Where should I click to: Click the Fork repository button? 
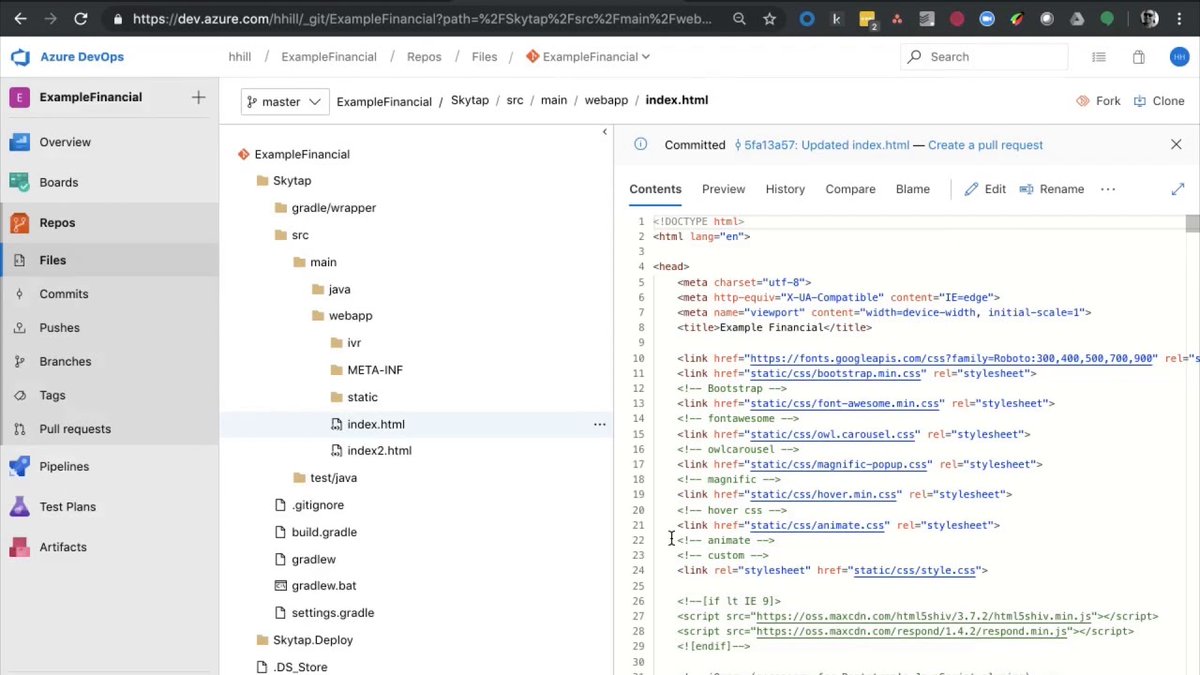(x=1098, y=101)
